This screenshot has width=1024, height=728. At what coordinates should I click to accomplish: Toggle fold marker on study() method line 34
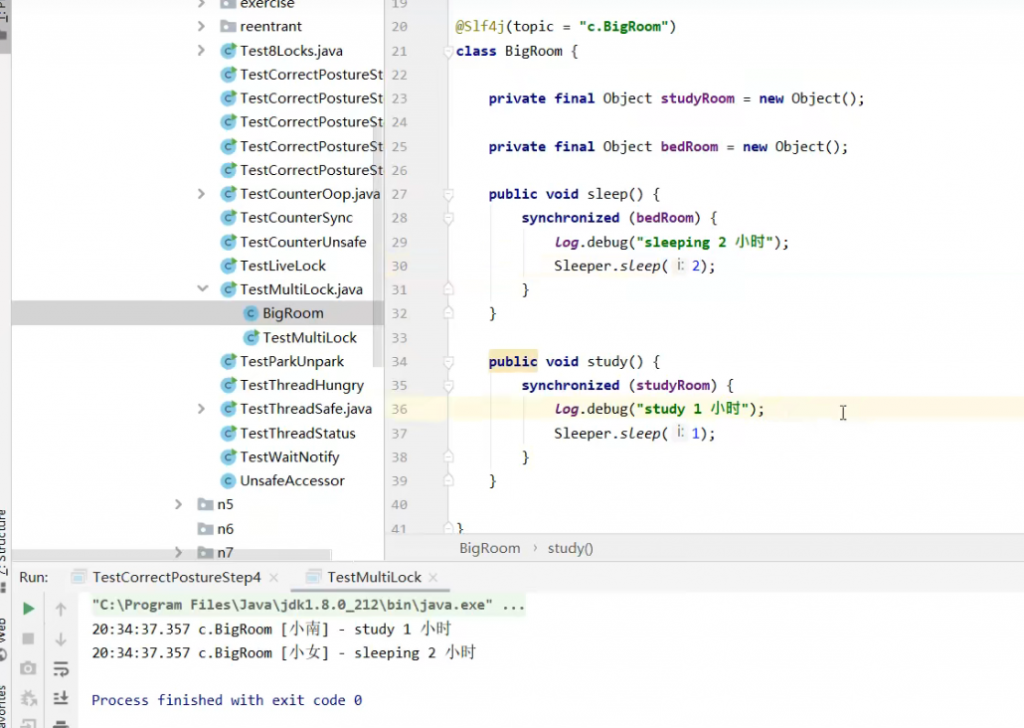(449, 362)
